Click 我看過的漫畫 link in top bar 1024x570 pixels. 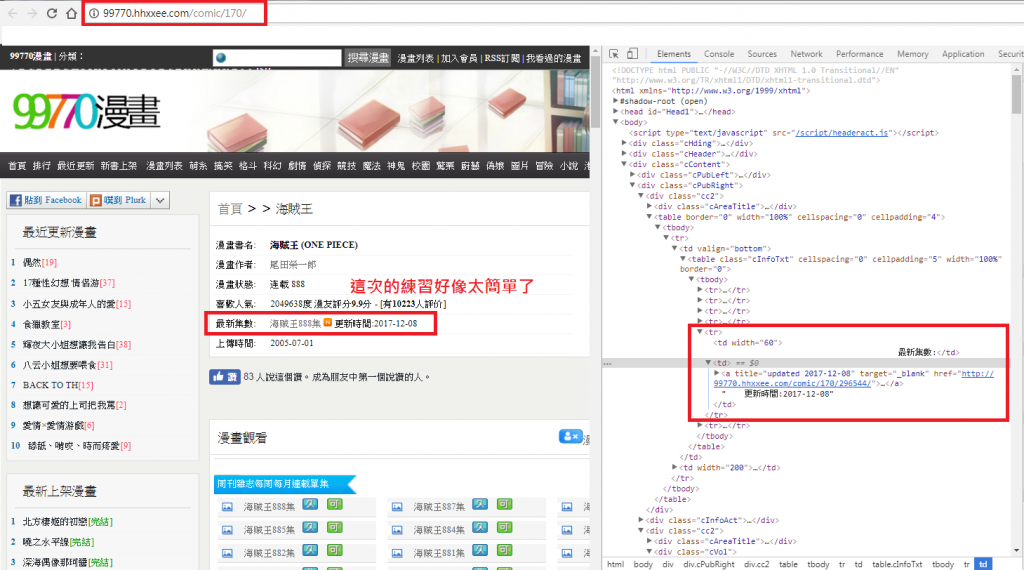(554, 58)
